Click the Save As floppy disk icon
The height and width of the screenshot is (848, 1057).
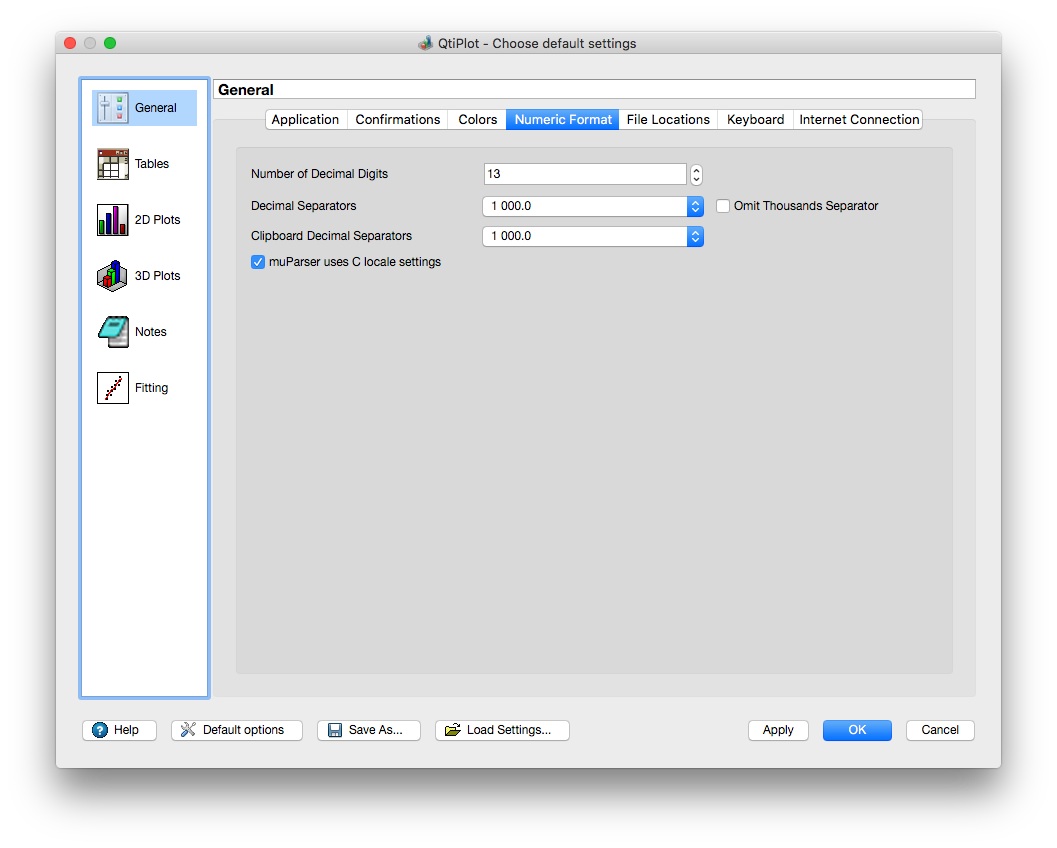click(335, 730)
